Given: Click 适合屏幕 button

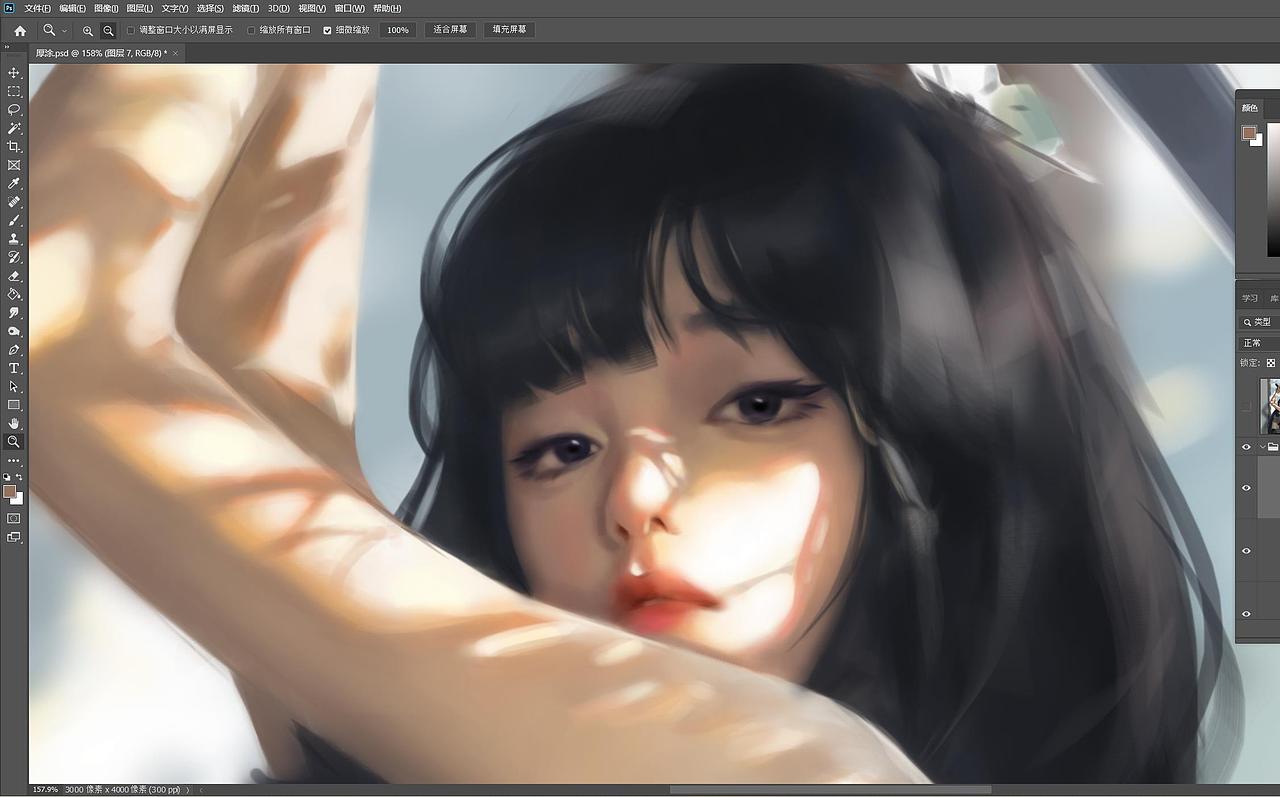Looking at the screenshot, I should 450,30.
